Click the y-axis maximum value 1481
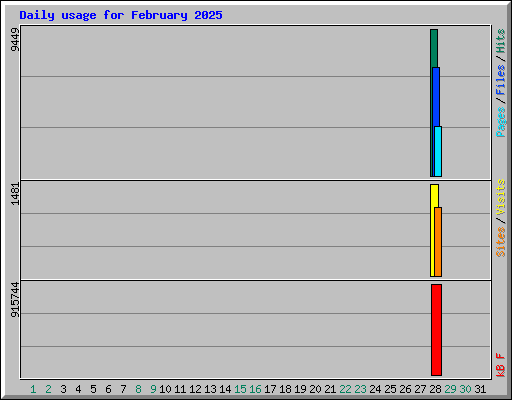 tap(15, 194)
